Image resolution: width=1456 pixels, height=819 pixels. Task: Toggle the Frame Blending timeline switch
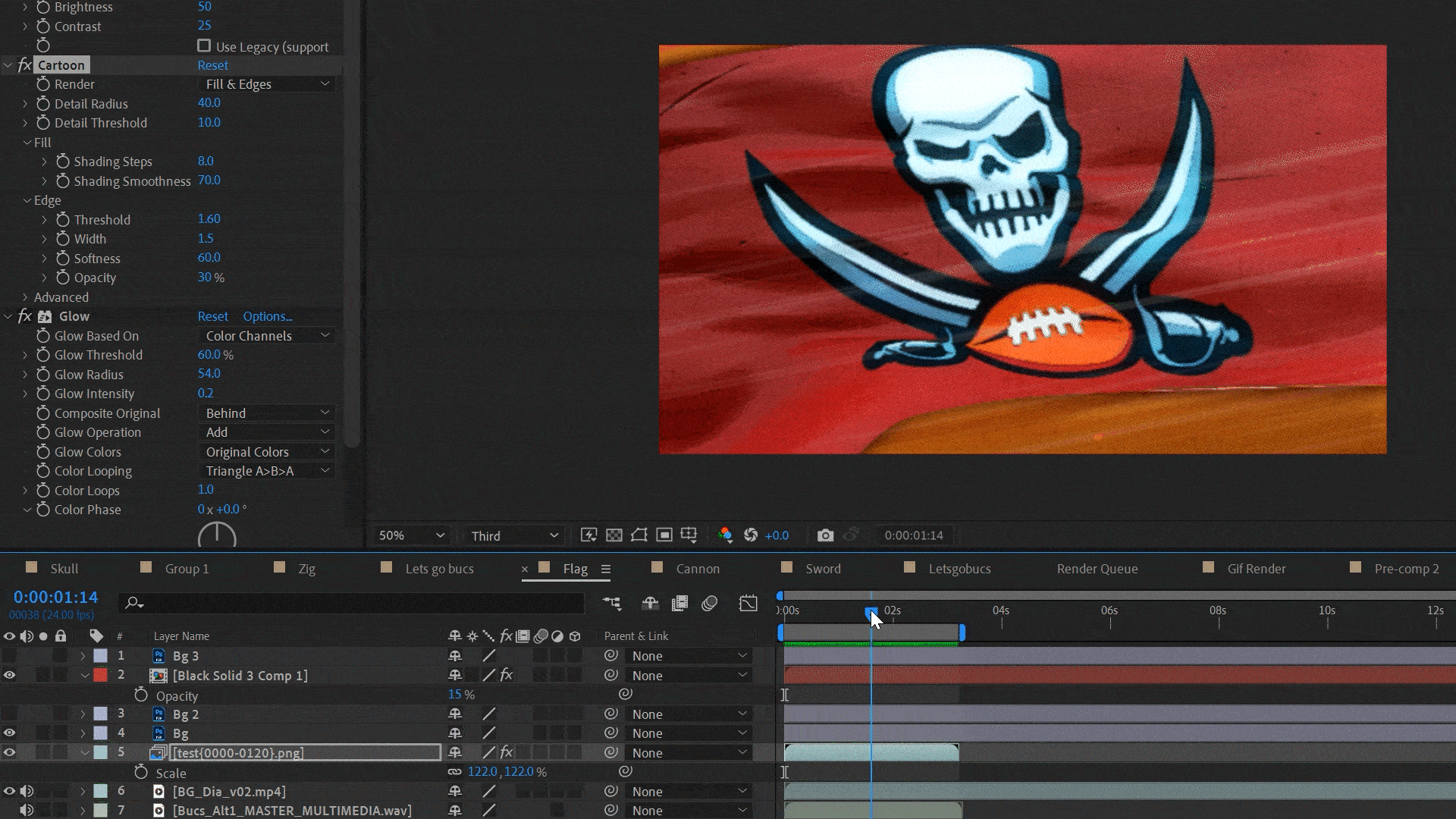coord(679,604)
